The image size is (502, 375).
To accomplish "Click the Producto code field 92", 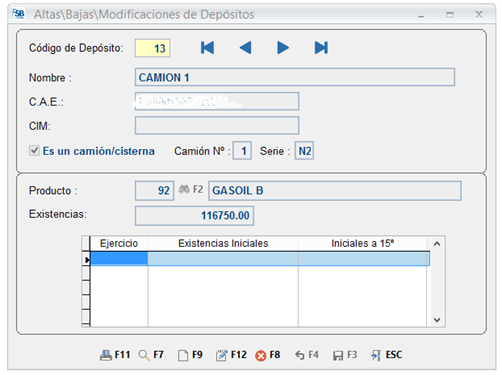I will coord(155,191).
